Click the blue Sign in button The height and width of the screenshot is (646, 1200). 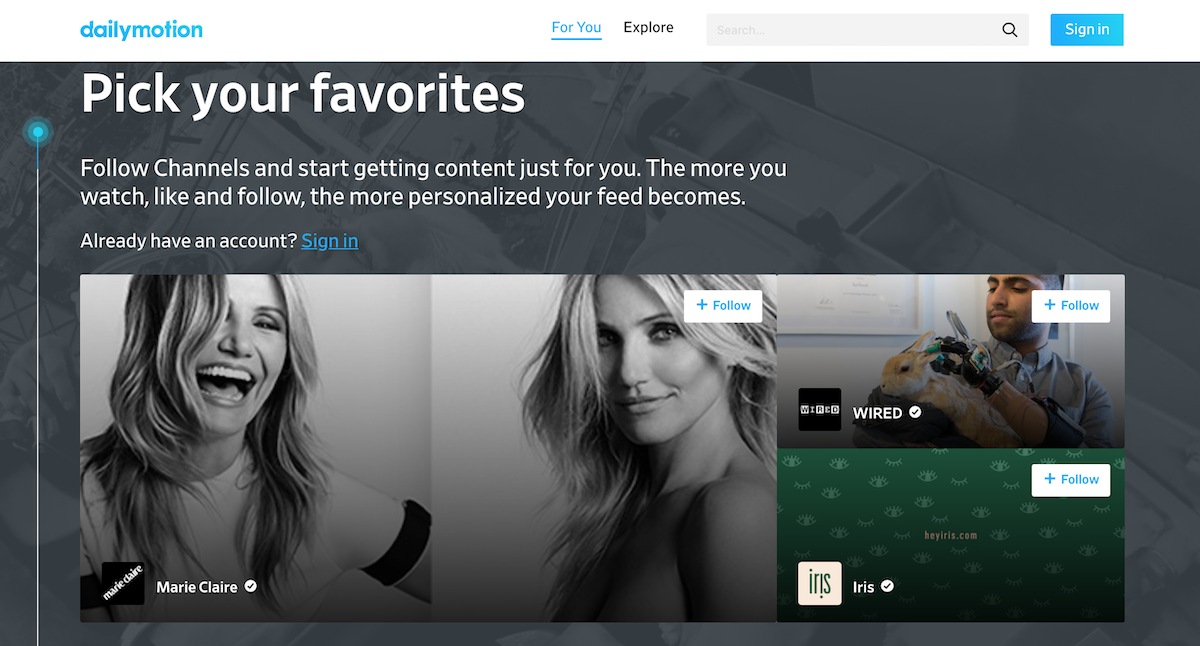point(1087,30)
